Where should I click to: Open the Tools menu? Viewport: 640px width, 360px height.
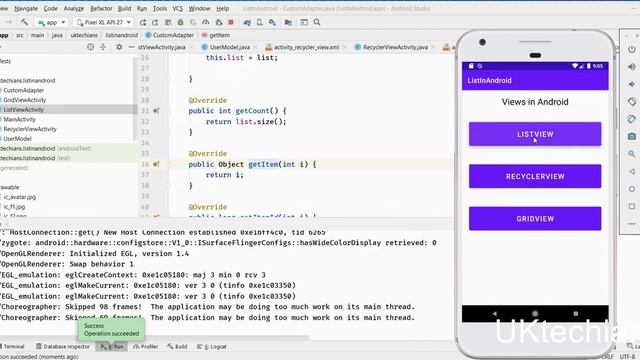[160, 8]
